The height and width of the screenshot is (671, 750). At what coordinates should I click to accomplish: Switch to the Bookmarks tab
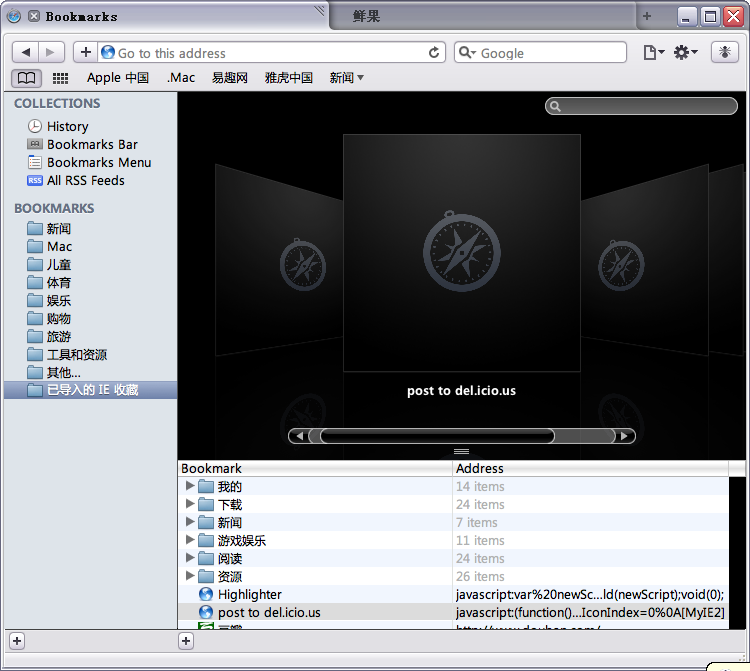coord(165,17)
